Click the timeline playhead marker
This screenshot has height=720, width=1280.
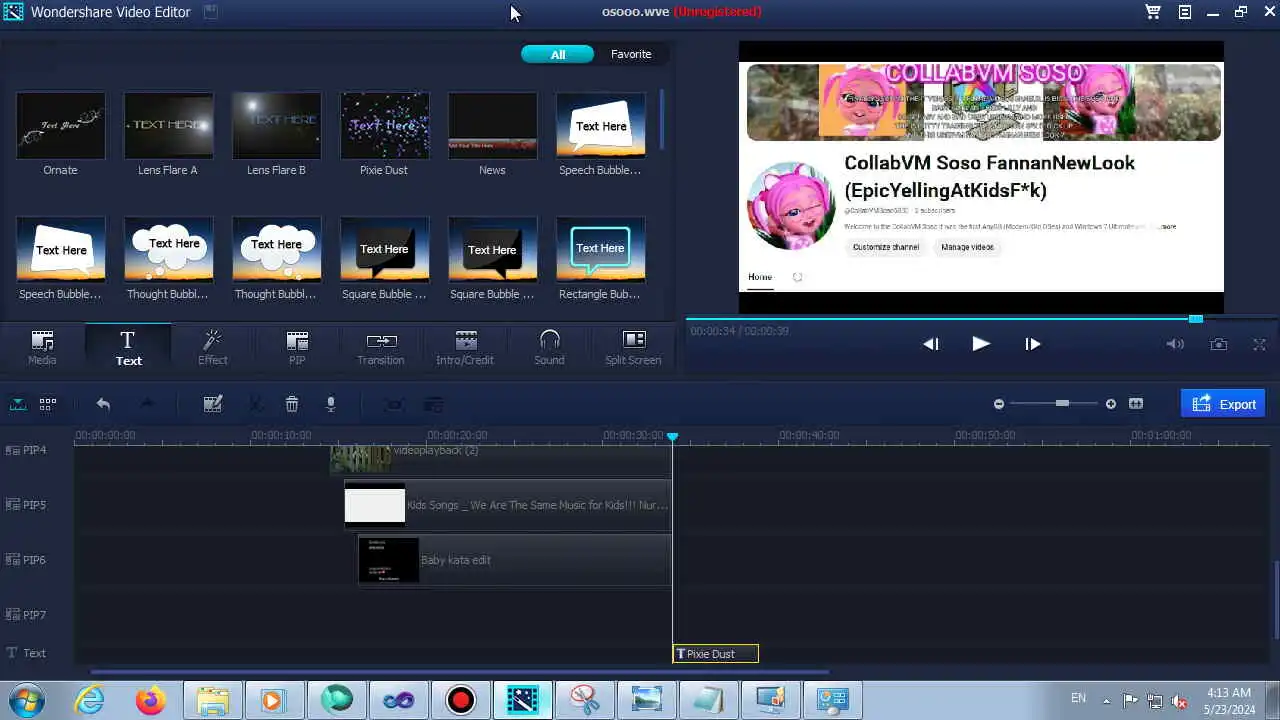[x=673, y=437]
